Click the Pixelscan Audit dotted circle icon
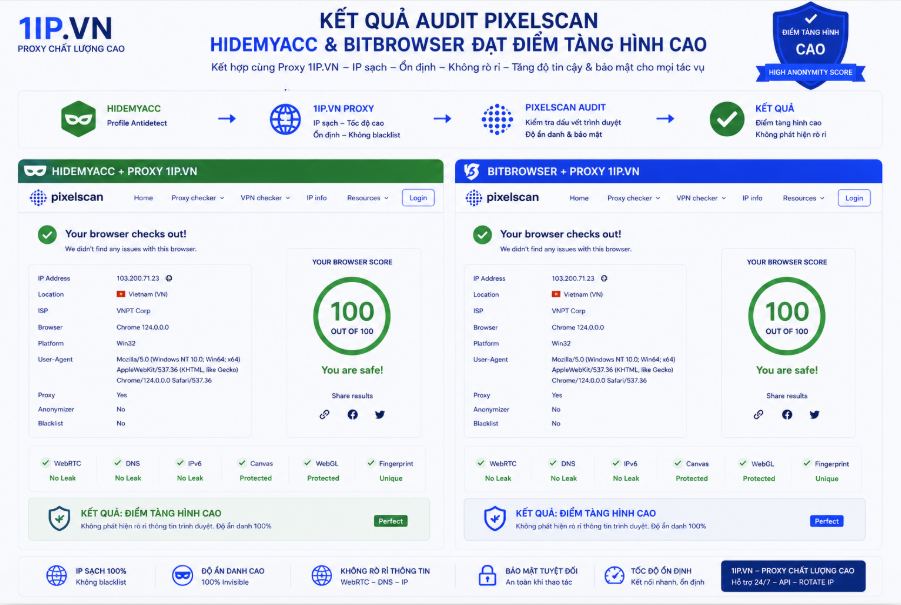The image size is (901, 605). point(497,119)
